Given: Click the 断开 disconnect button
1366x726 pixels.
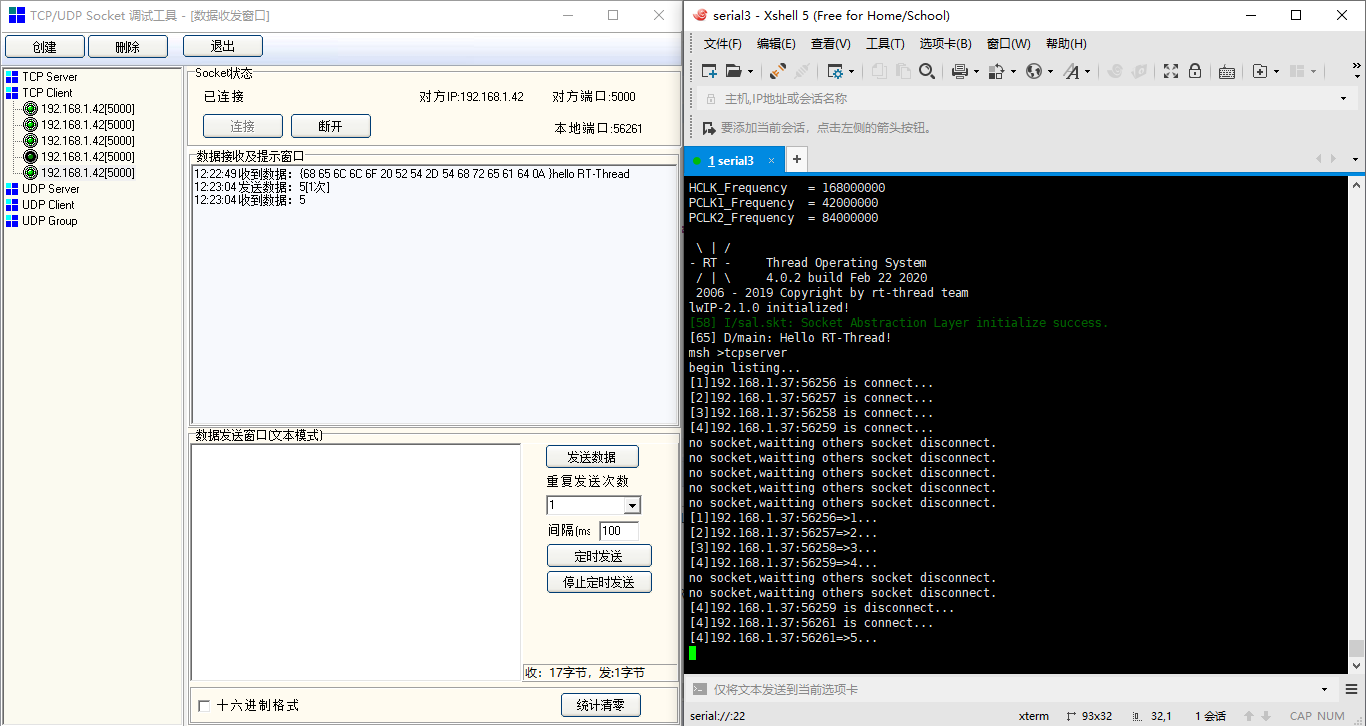Looking at the screenshot, I should pos(330,126).
